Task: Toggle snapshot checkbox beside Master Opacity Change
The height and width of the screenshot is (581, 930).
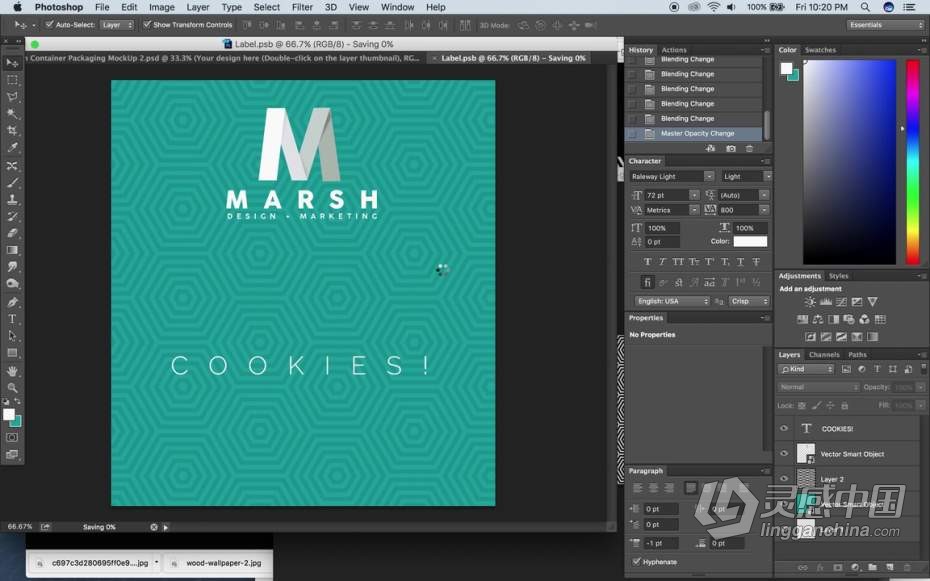Action: [631, 133]
